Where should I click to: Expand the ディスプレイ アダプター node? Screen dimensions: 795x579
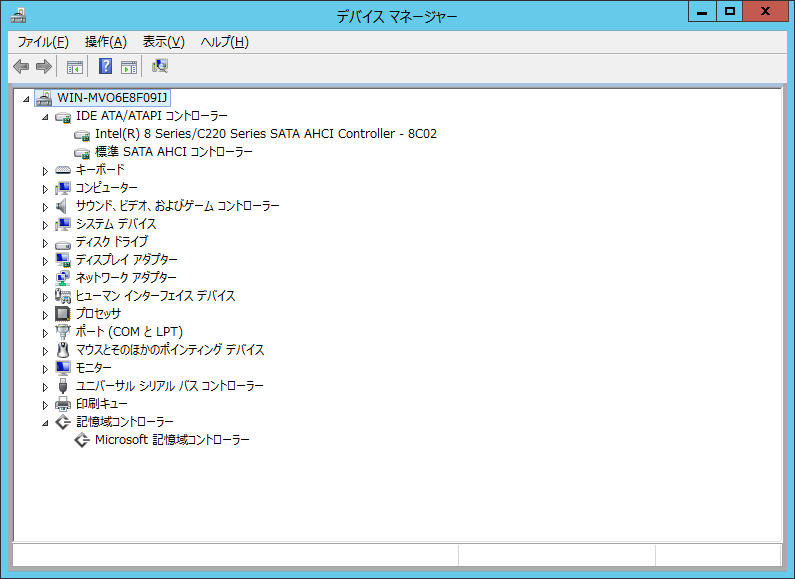[45, 261]
